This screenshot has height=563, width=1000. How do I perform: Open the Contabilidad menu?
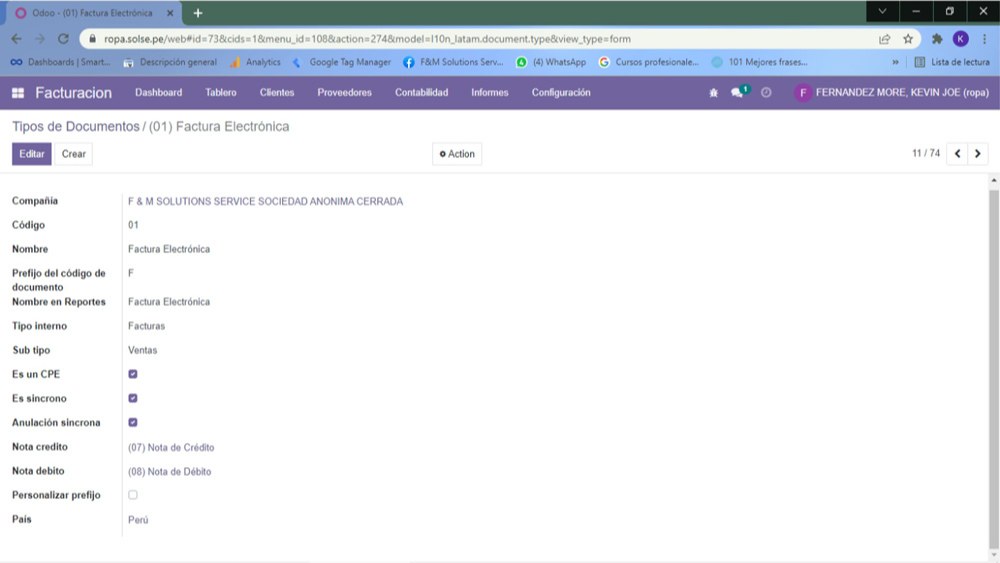(x=421, y=93)
